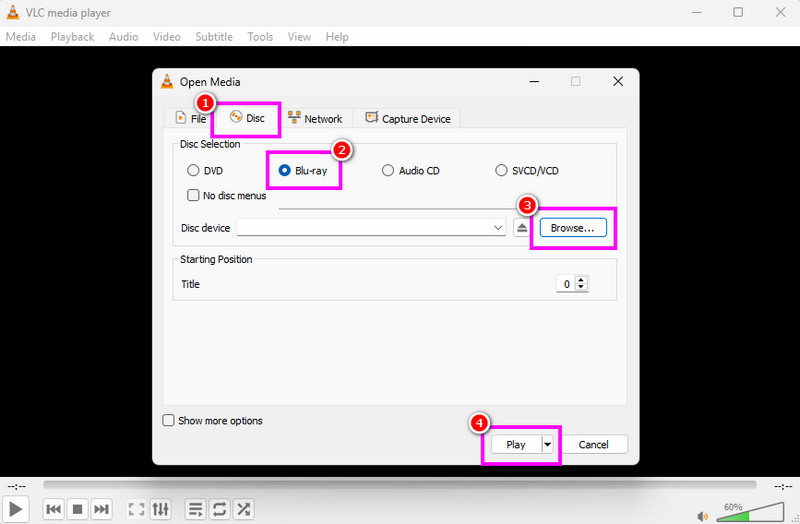800x524 pixels.
Task: Open the Play button dropdown arrow
Action: pos(547,444)
